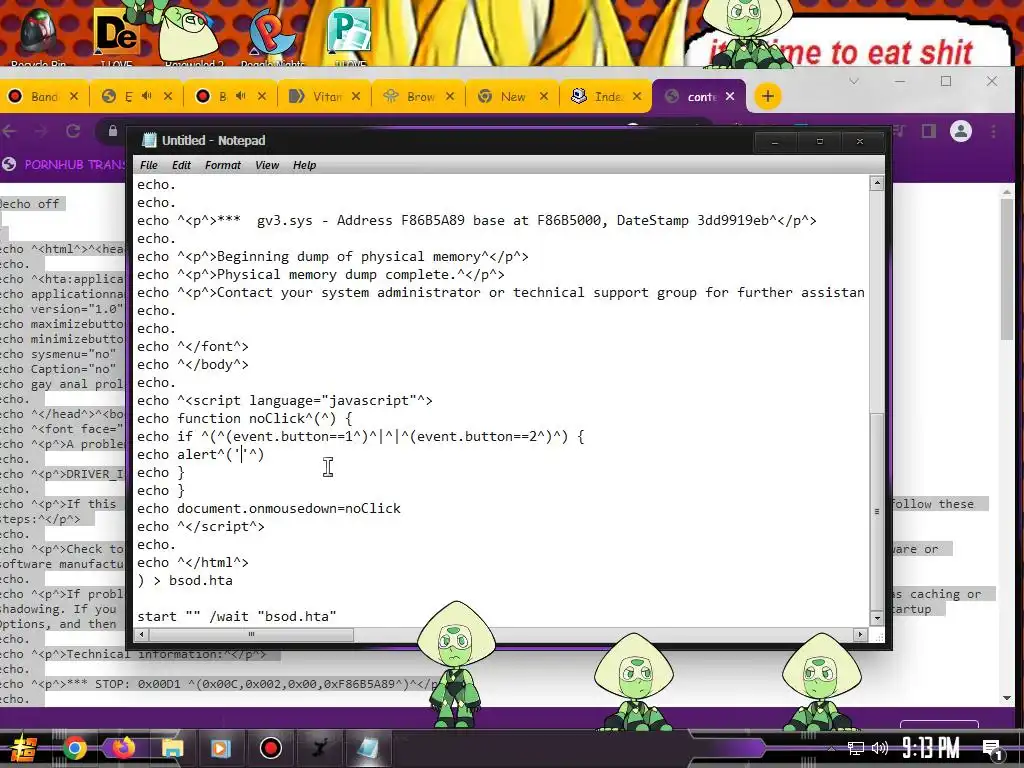The image size is (1024, 768).
Task: Click 'Physical memory dump complete' line in Notepad
Action: 321,274
